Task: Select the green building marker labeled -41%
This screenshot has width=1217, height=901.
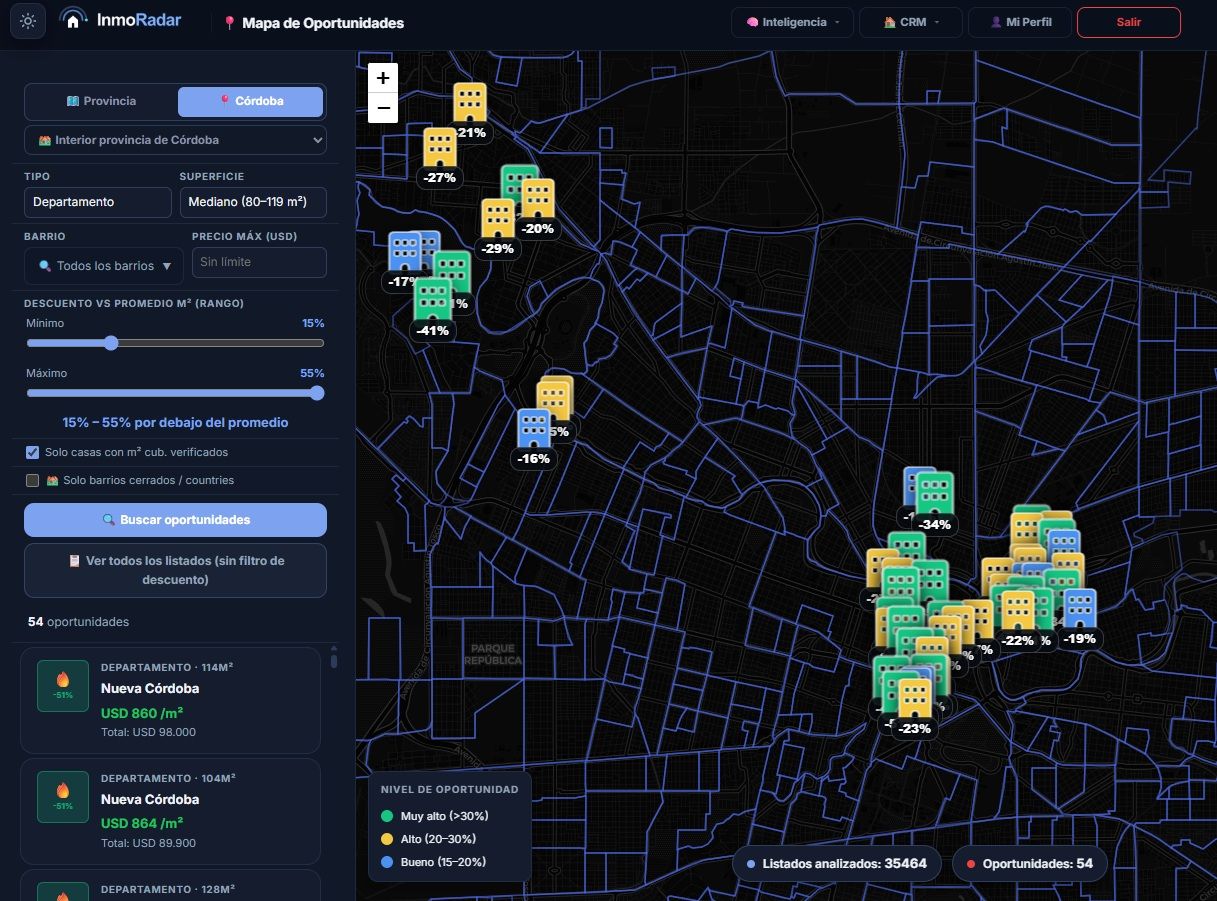Action: coord(433,299)
